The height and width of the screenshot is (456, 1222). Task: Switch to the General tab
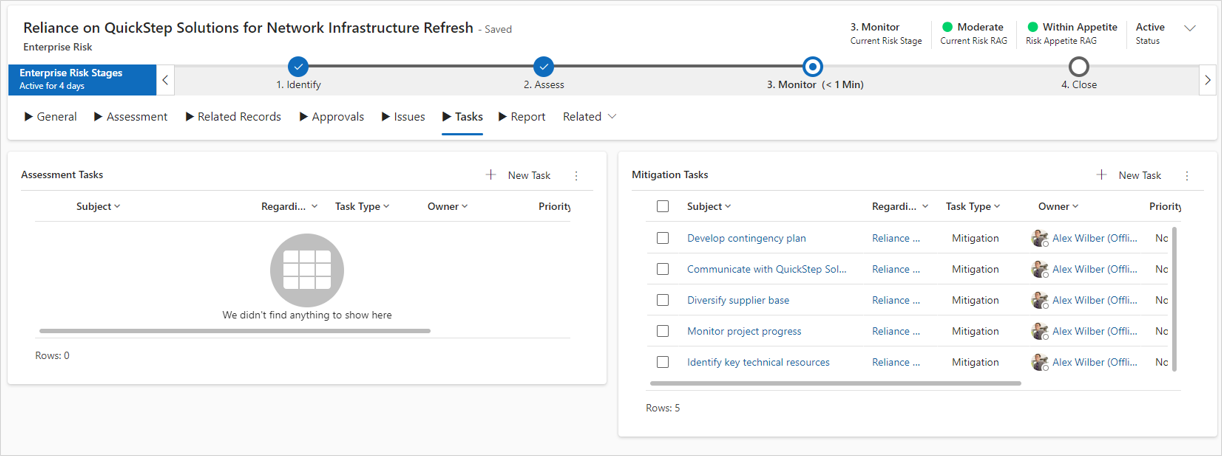(50, 117)
